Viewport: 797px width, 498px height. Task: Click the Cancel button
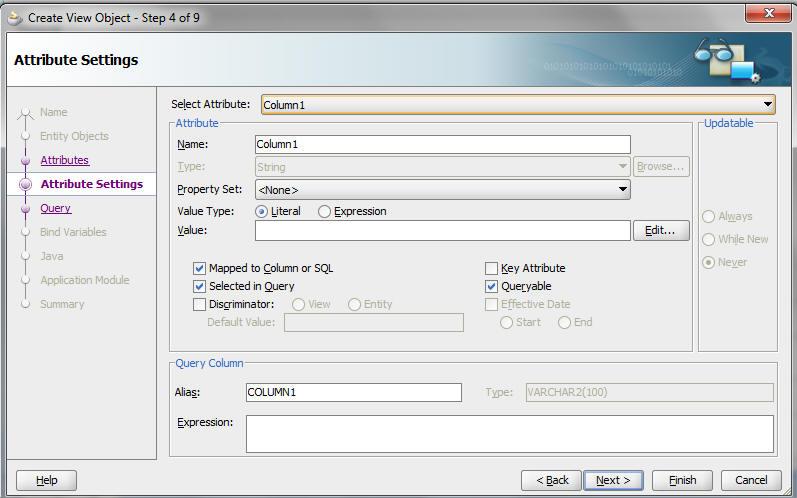click(751, 480)
